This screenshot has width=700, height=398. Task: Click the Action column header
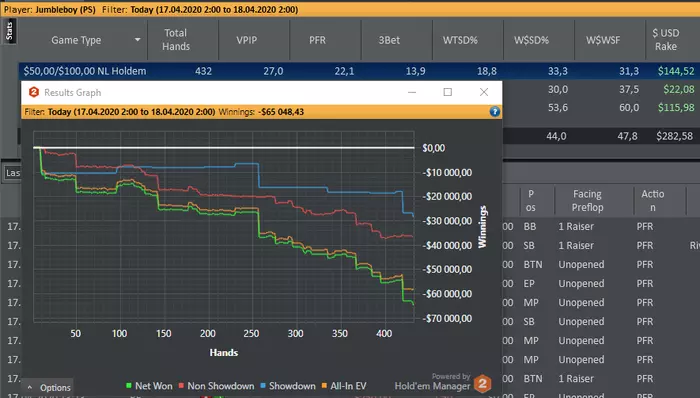click(x=653, y=200)
